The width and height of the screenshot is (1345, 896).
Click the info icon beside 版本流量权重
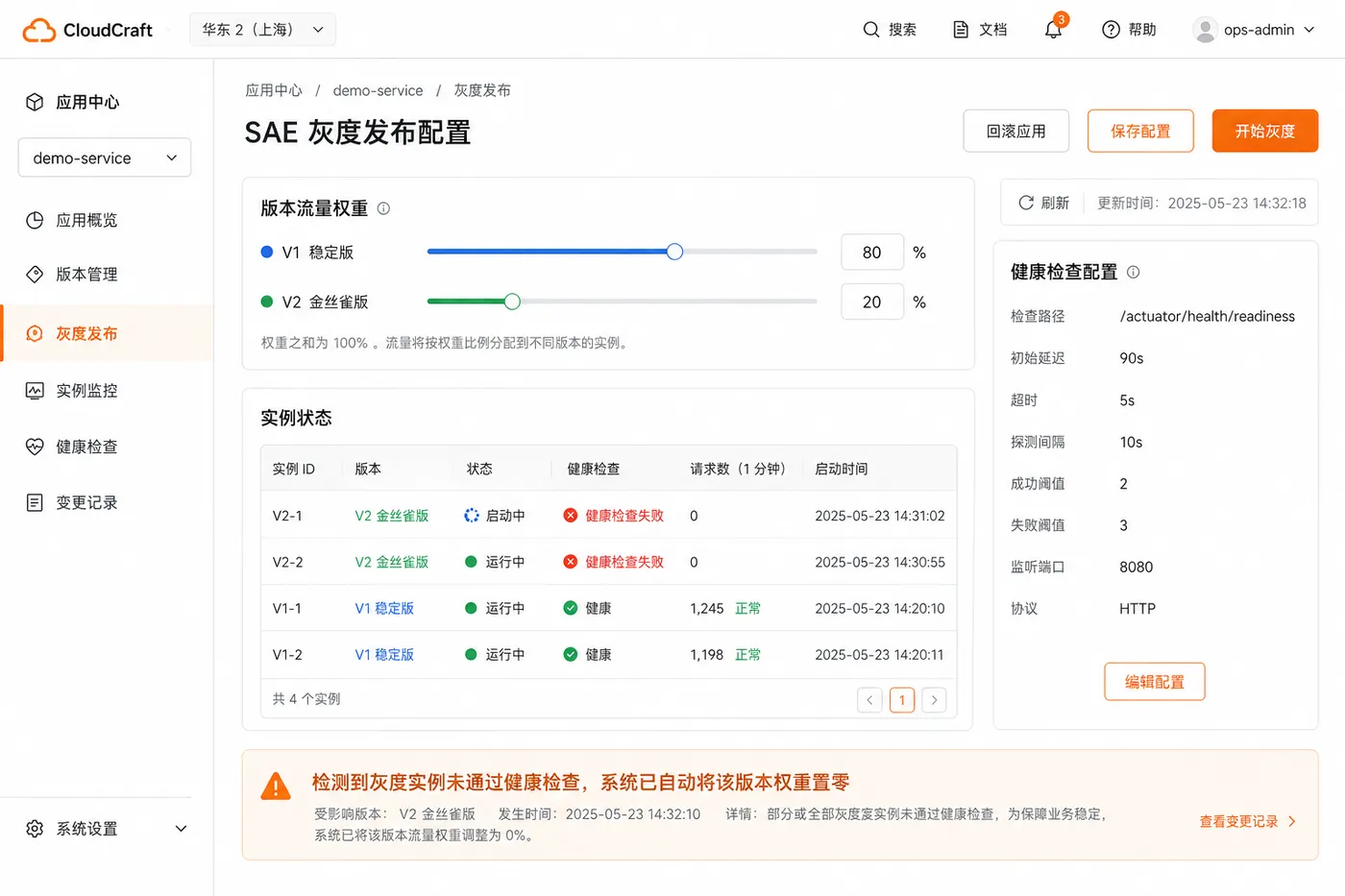pyautogui.click(x=383, y=208)
